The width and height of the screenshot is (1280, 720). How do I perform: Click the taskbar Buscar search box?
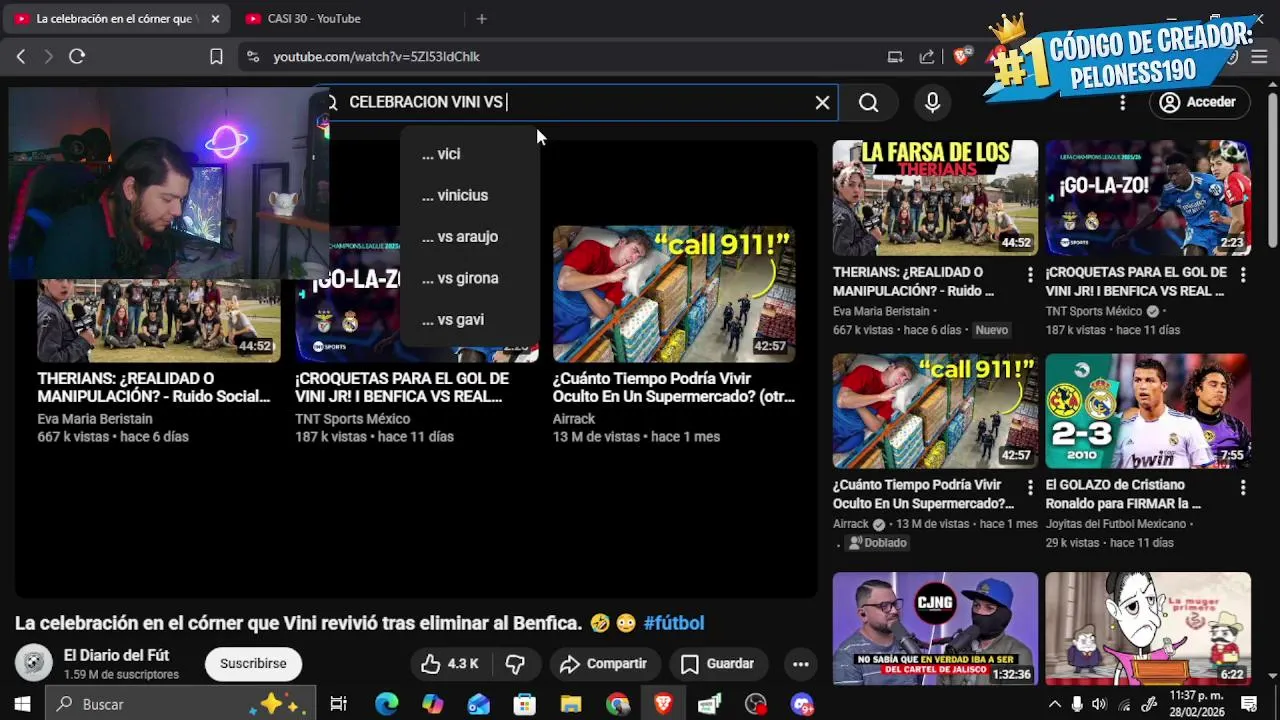180,705
